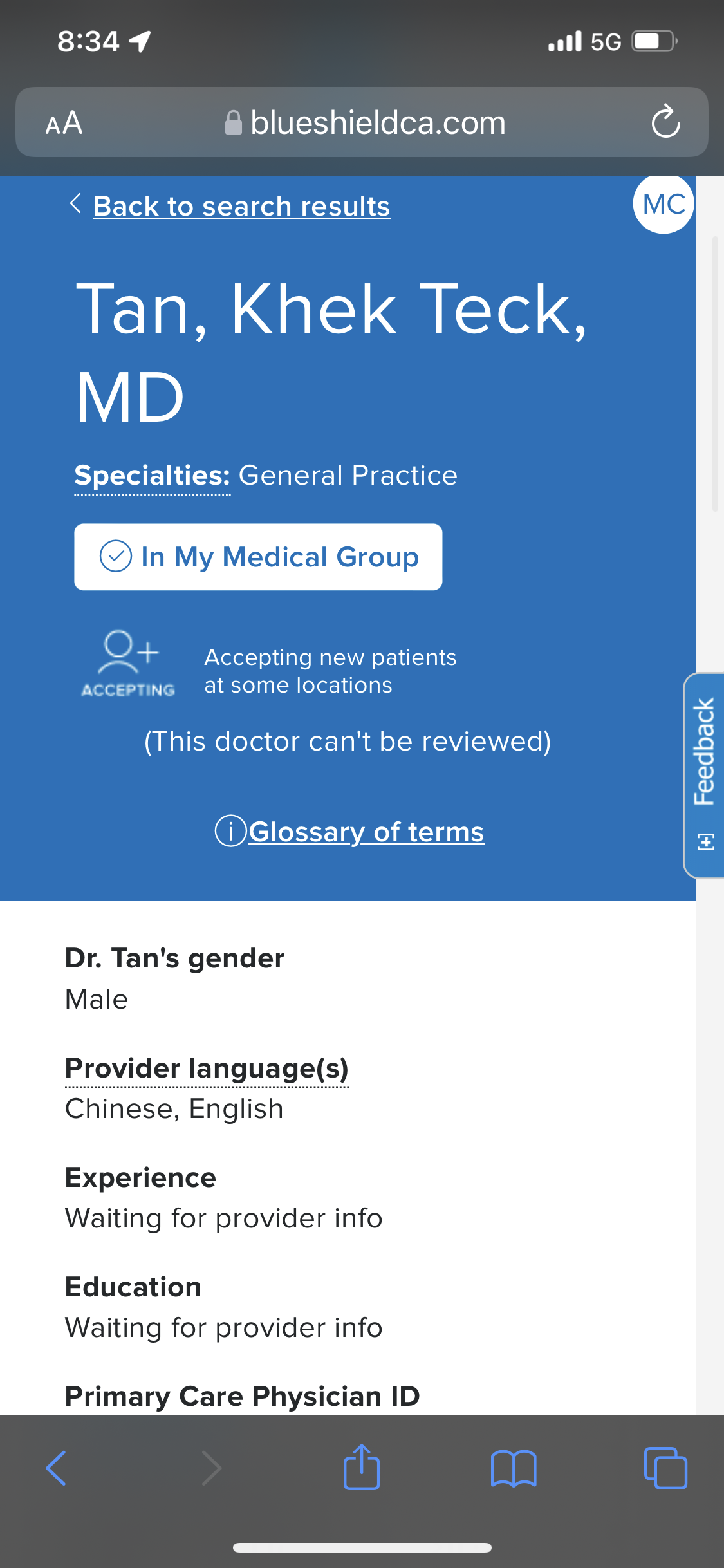The image size is (724, 1568).
Task: Open the MC account avatar
Action: [664, 204]
